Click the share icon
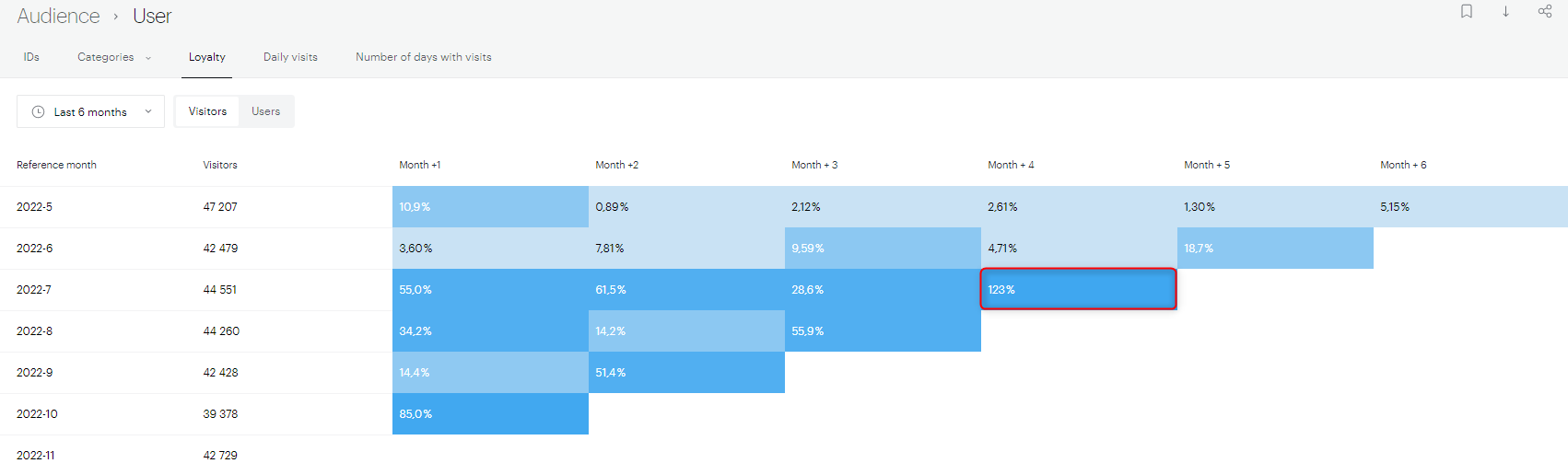 coord(1545,11)
